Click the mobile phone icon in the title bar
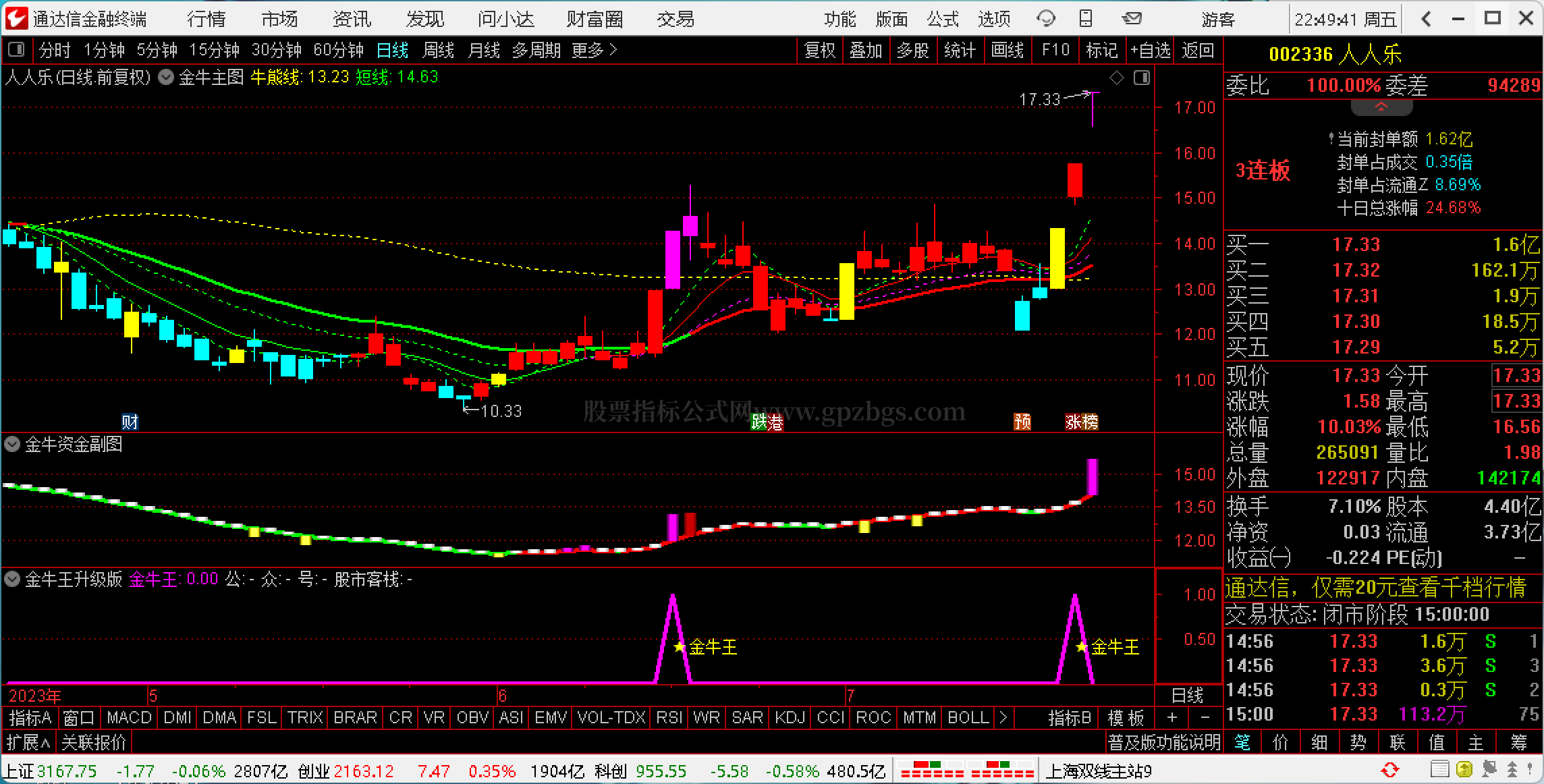Image resolution: width=1544 pixels, height=784 pixels. coord(1086,18)
